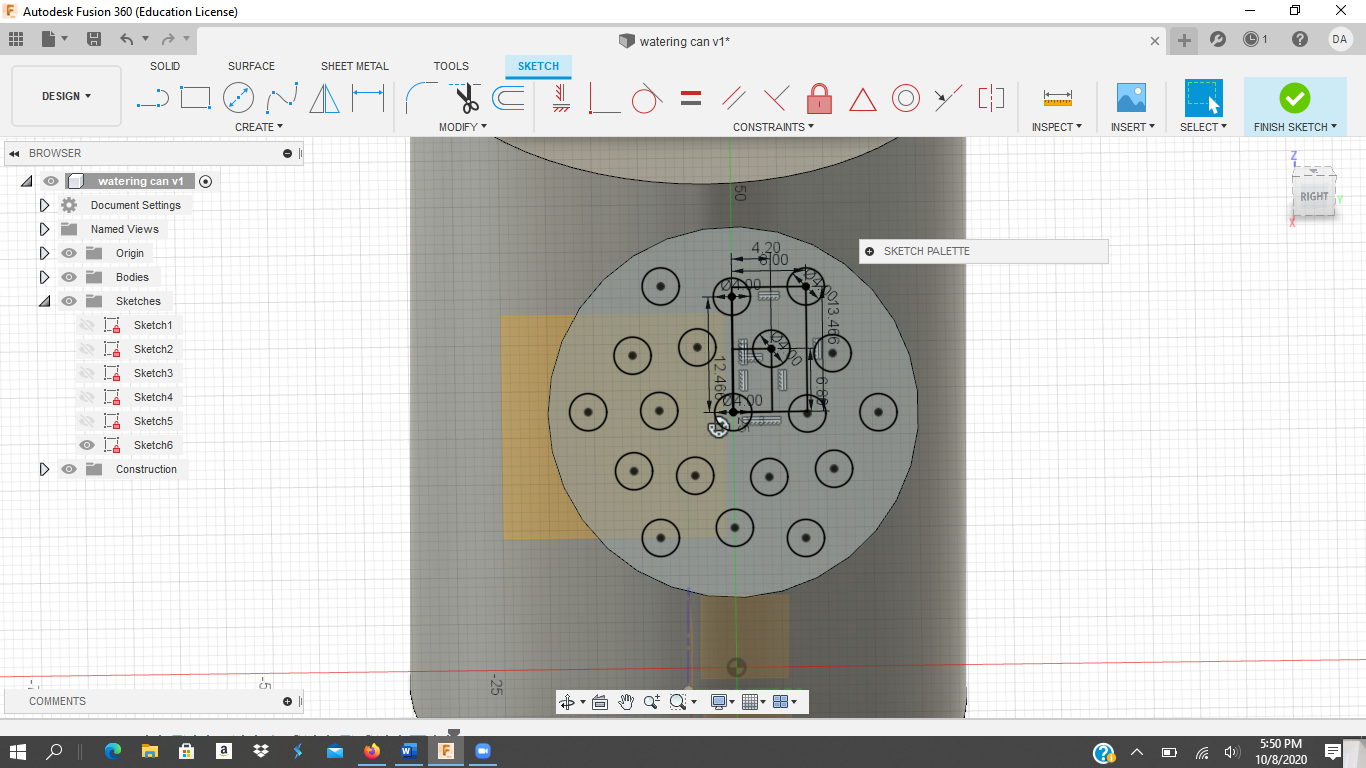Select the Circle sketch tool

pos(238,98)
